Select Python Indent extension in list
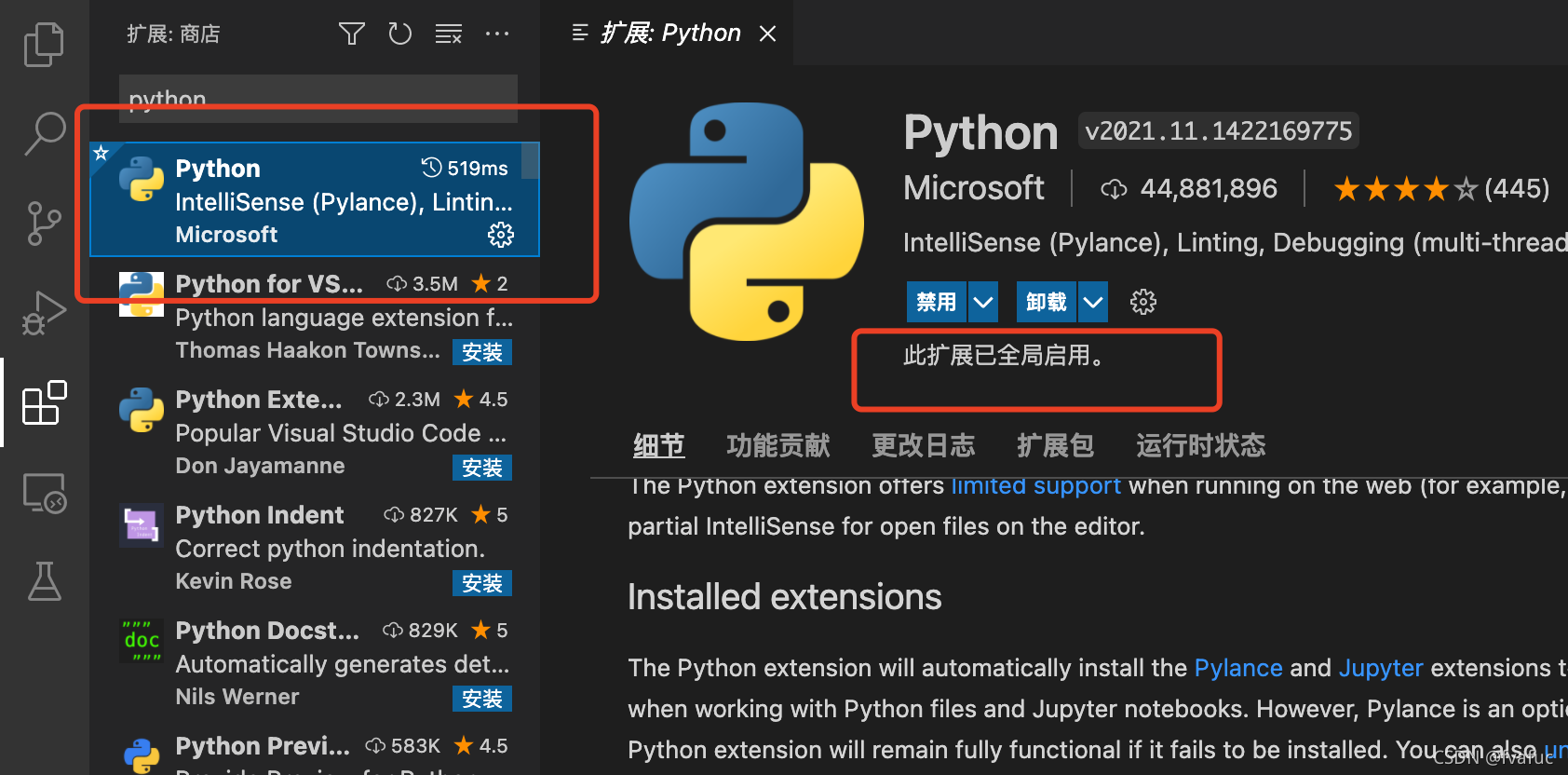Screen dimensions: 1568x775 point(315,548)
